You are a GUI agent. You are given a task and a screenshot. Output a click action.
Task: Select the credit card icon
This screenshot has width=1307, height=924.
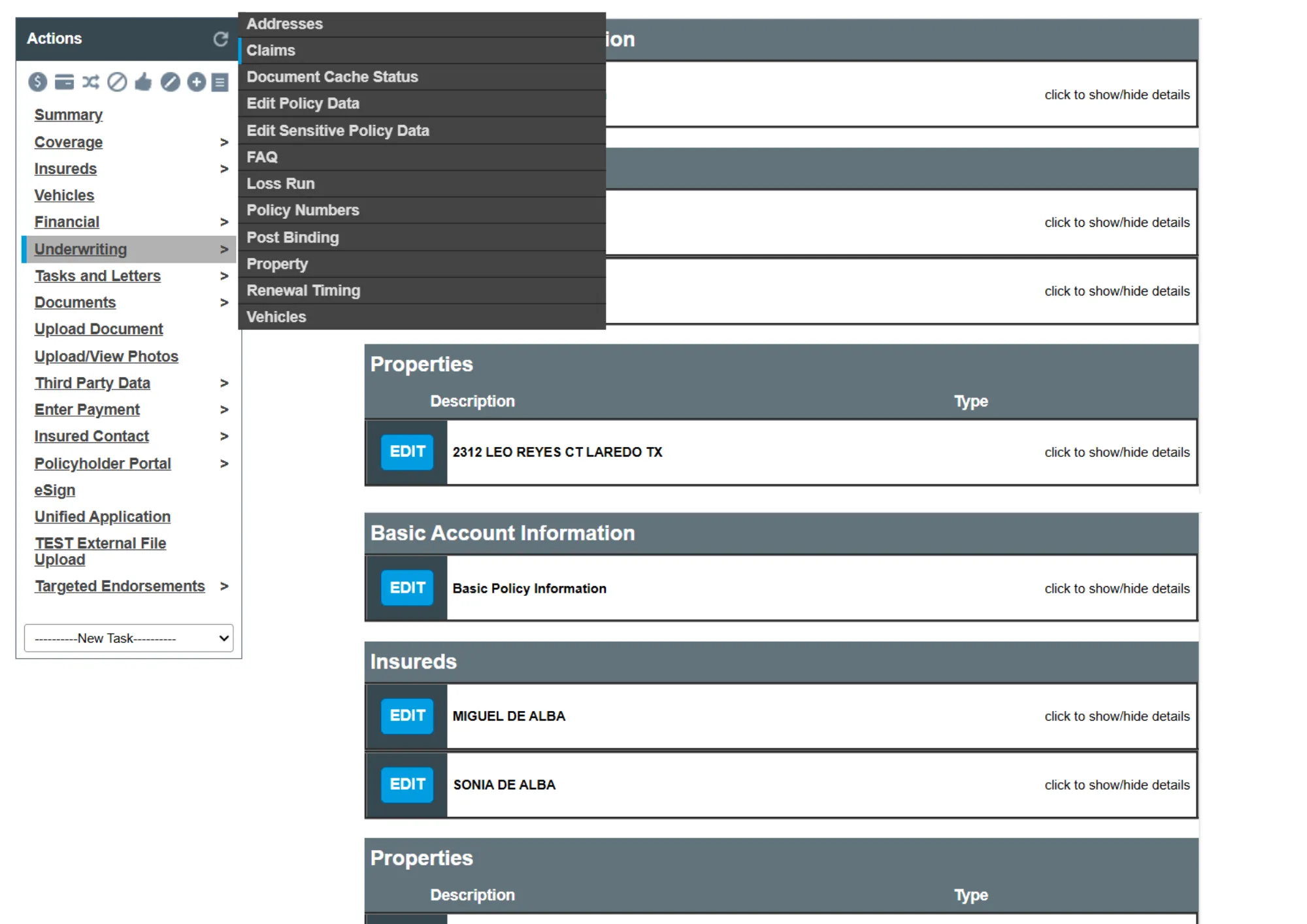(63, 82)
